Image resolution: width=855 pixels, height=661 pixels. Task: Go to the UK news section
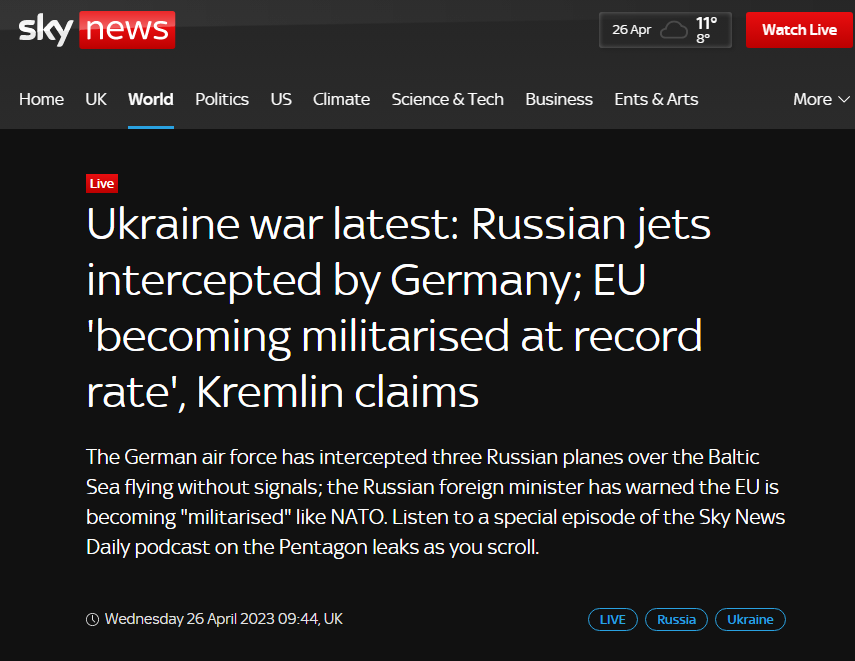pos(96,99)
